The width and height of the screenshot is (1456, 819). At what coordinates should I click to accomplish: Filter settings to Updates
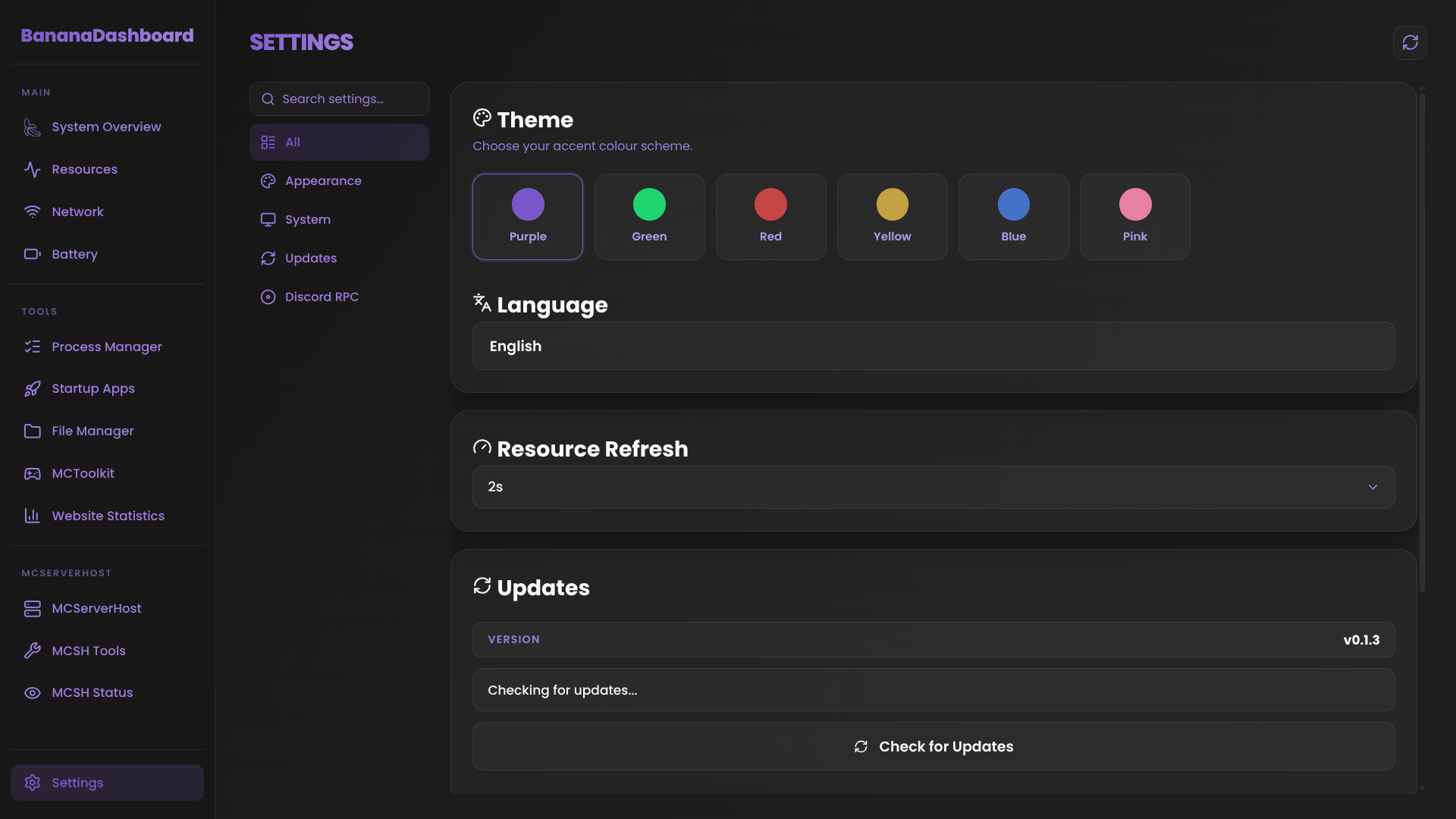(x=339, y=258)
